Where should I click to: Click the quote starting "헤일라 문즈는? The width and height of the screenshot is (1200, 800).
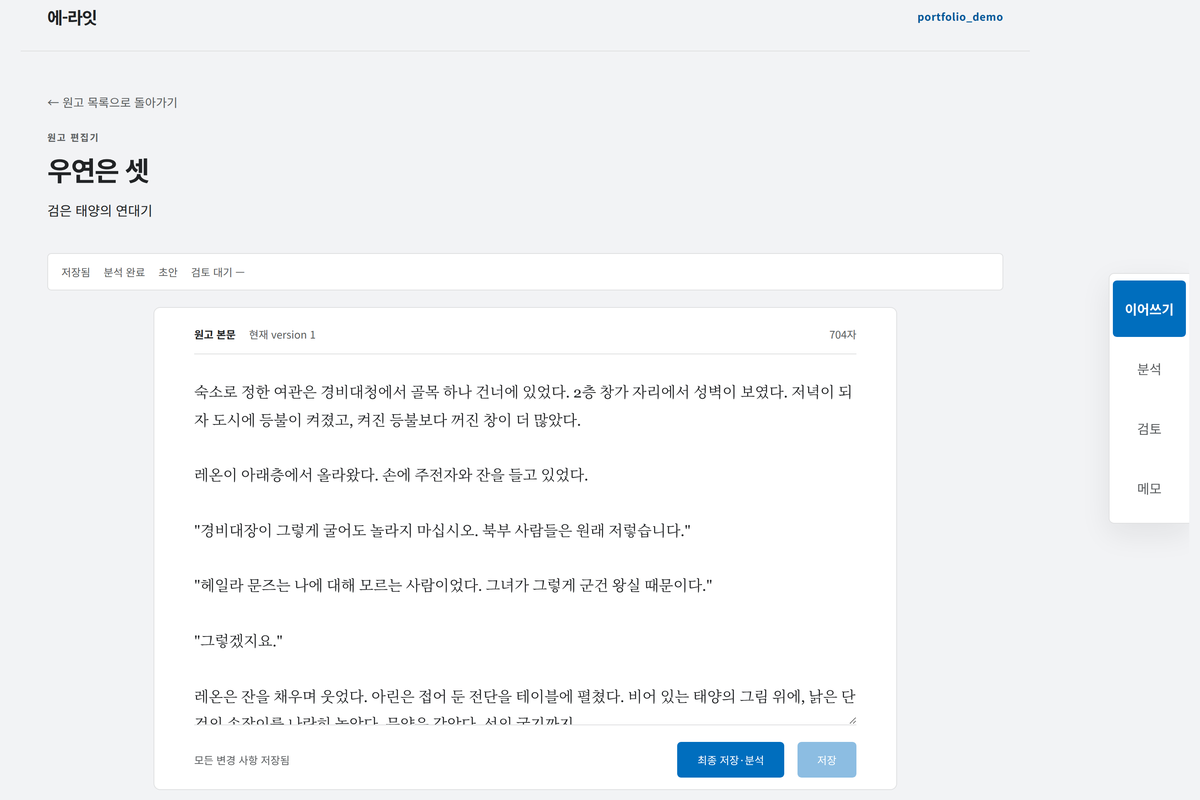[453, 585]
